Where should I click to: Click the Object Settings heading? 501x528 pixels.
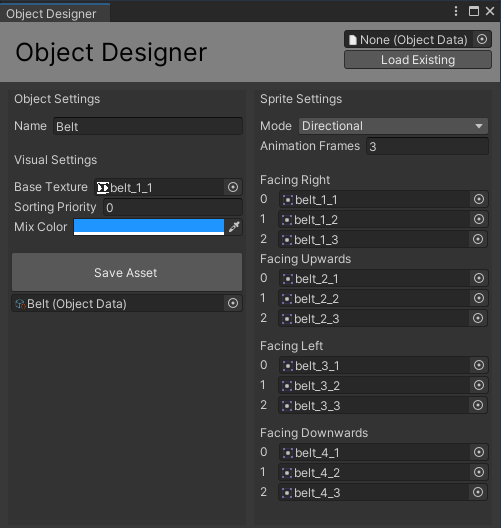click(x=57, y=99)
